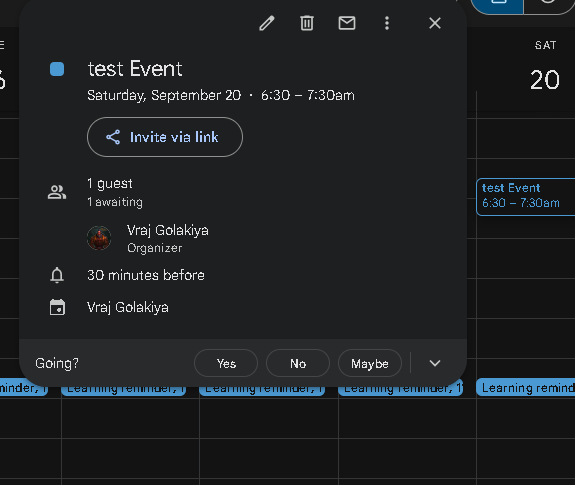This screenshot has width=575, height=485.
Task: Email guests via the envelope icon
Action: click(347, 23)
